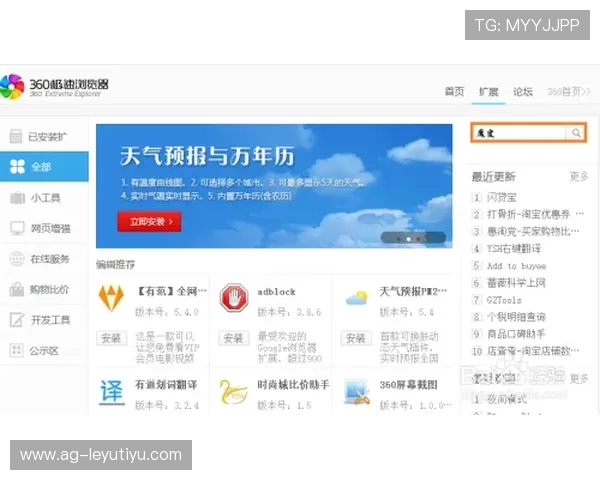Image resolution: width=600 pixels, height=480 pixels.
Task: Click the 开发工具 pencil icon
Action: coord(17,320)
